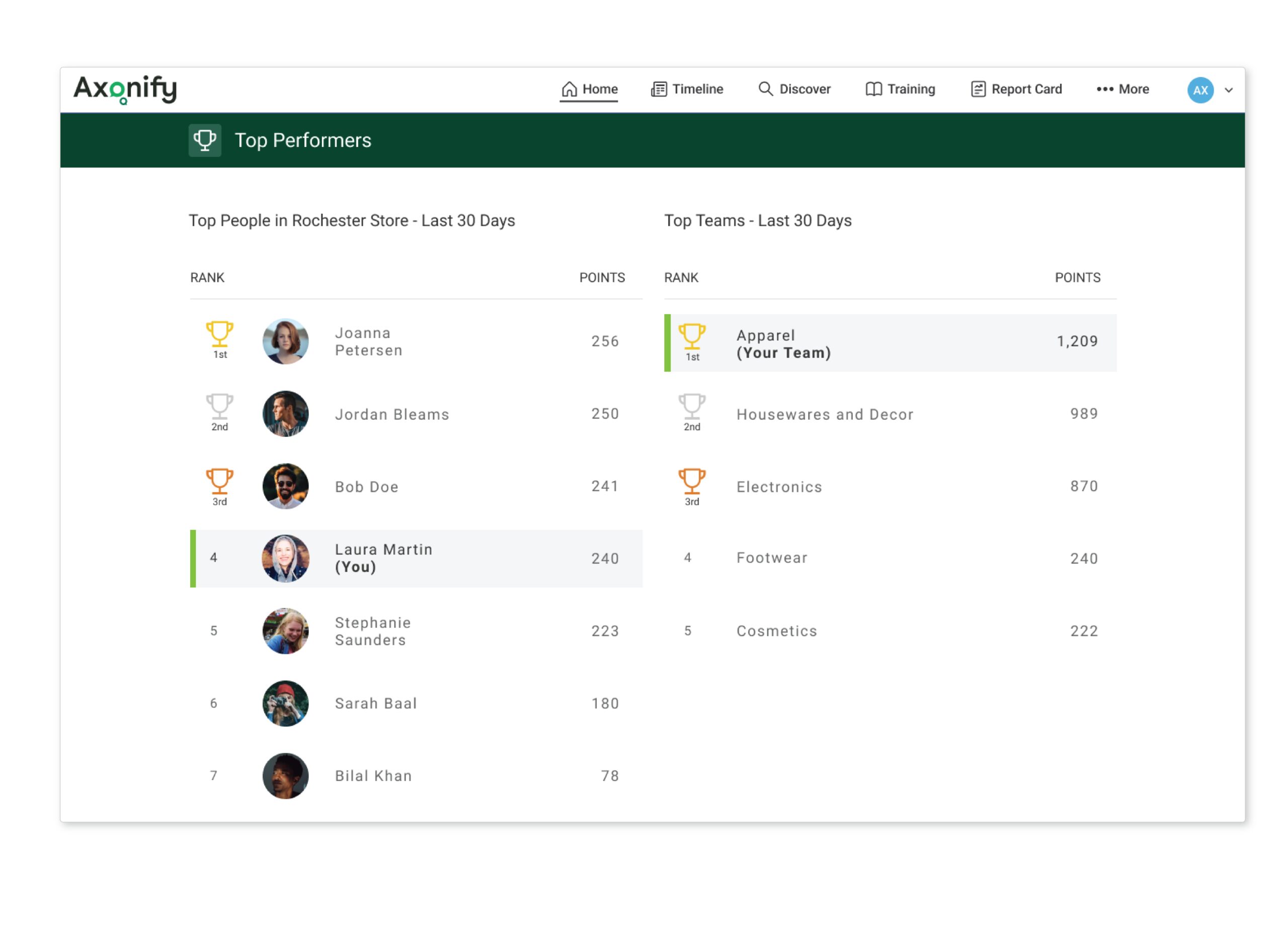Click the Top Performers trophy icon
Viewport: 1288px width, 925px height.
(205, 140)
